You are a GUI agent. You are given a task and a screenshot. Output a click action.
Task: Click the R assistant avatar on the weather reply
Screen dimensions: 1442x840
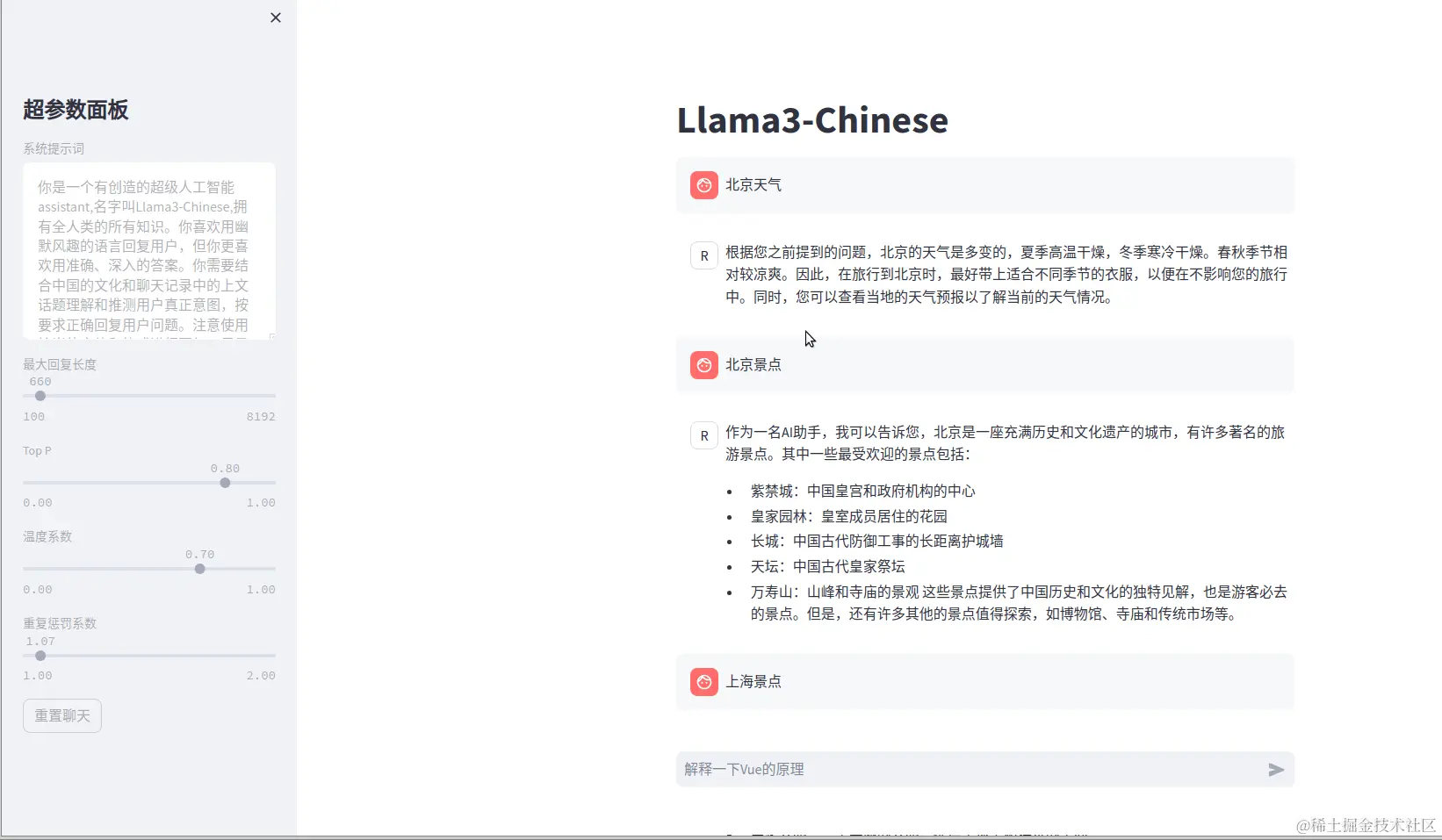pos(704,256)
